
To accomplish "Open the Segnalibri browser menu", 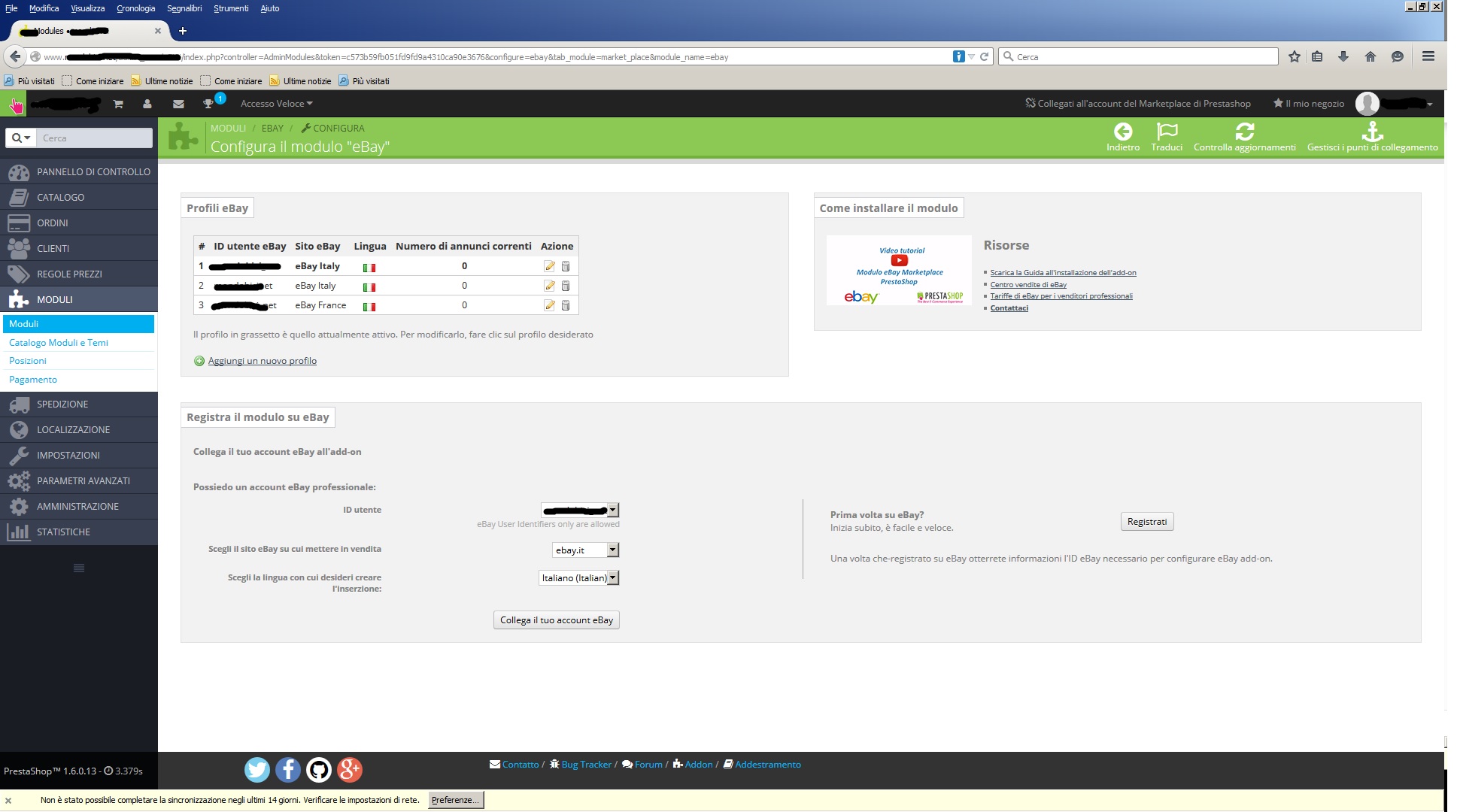I will click(184, 8).
